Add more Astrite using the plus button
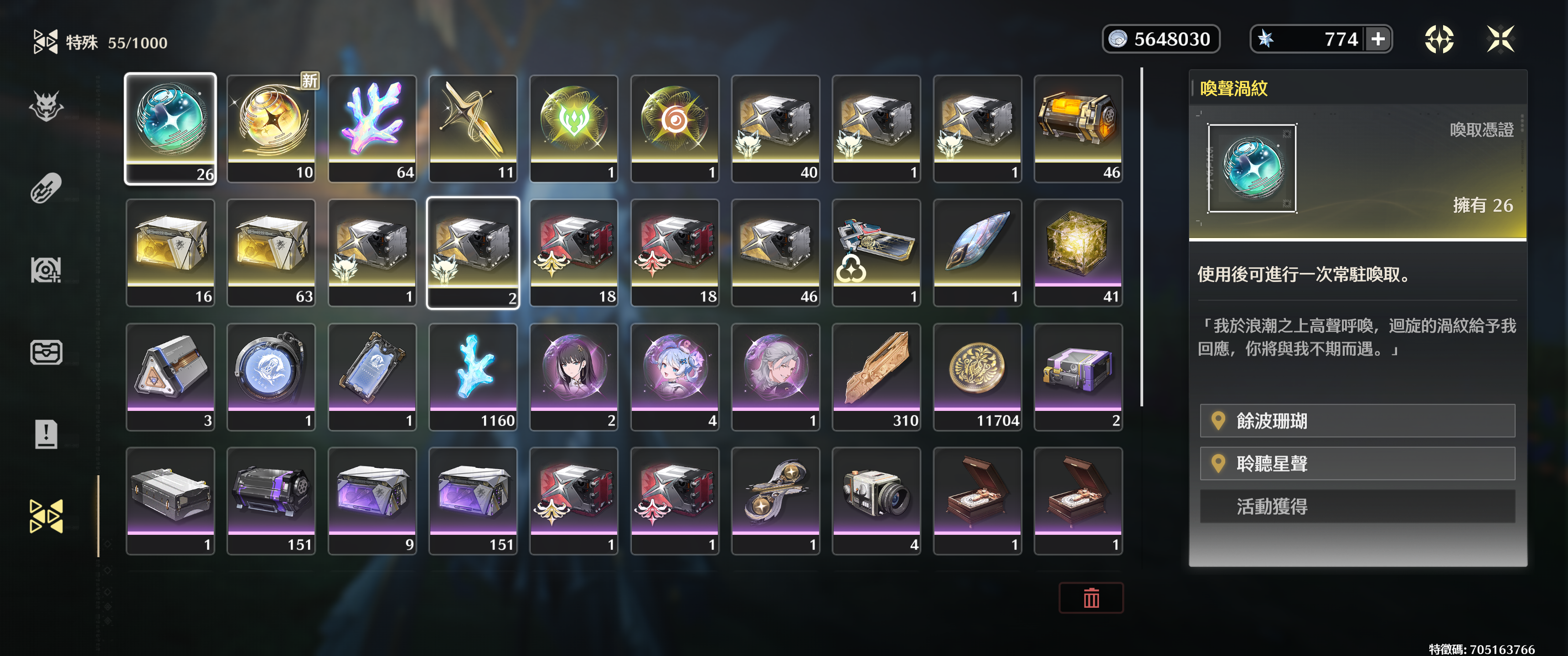This screenshot has width=1568, height=656. [1378, 39]
